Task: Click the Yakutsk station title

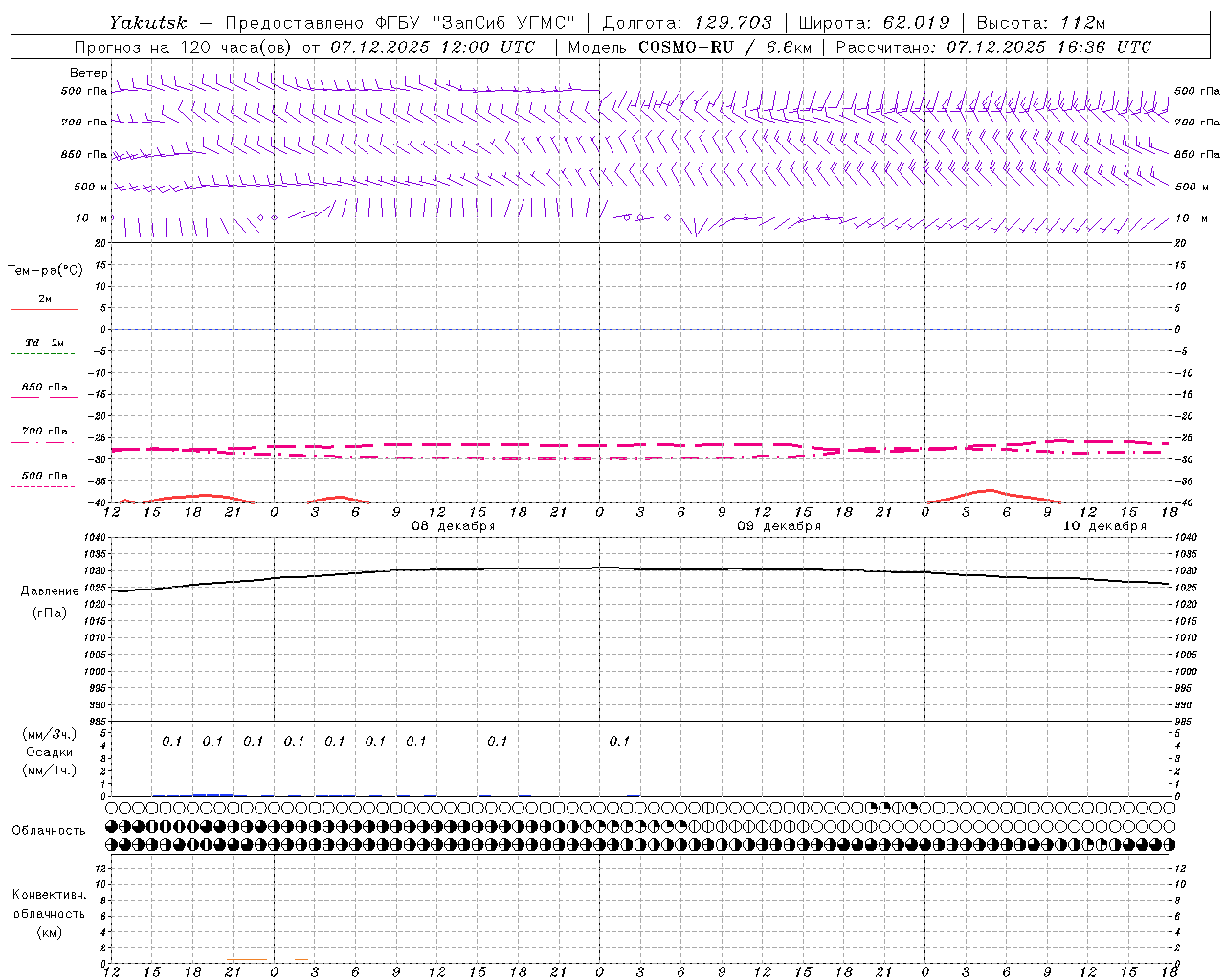Action: click(x=147, y=23)
